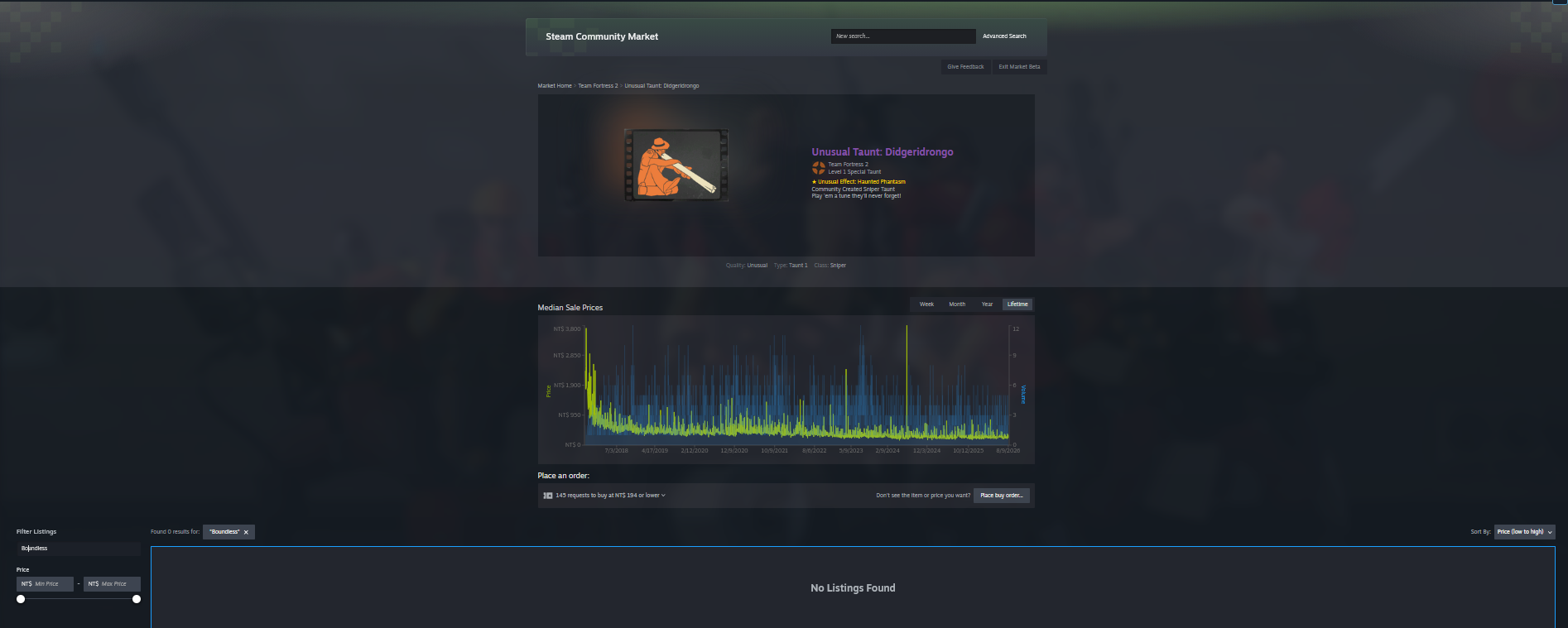Click the Unusual Taunt: Didgeridrongo breadcrumb

coord(661,86)
